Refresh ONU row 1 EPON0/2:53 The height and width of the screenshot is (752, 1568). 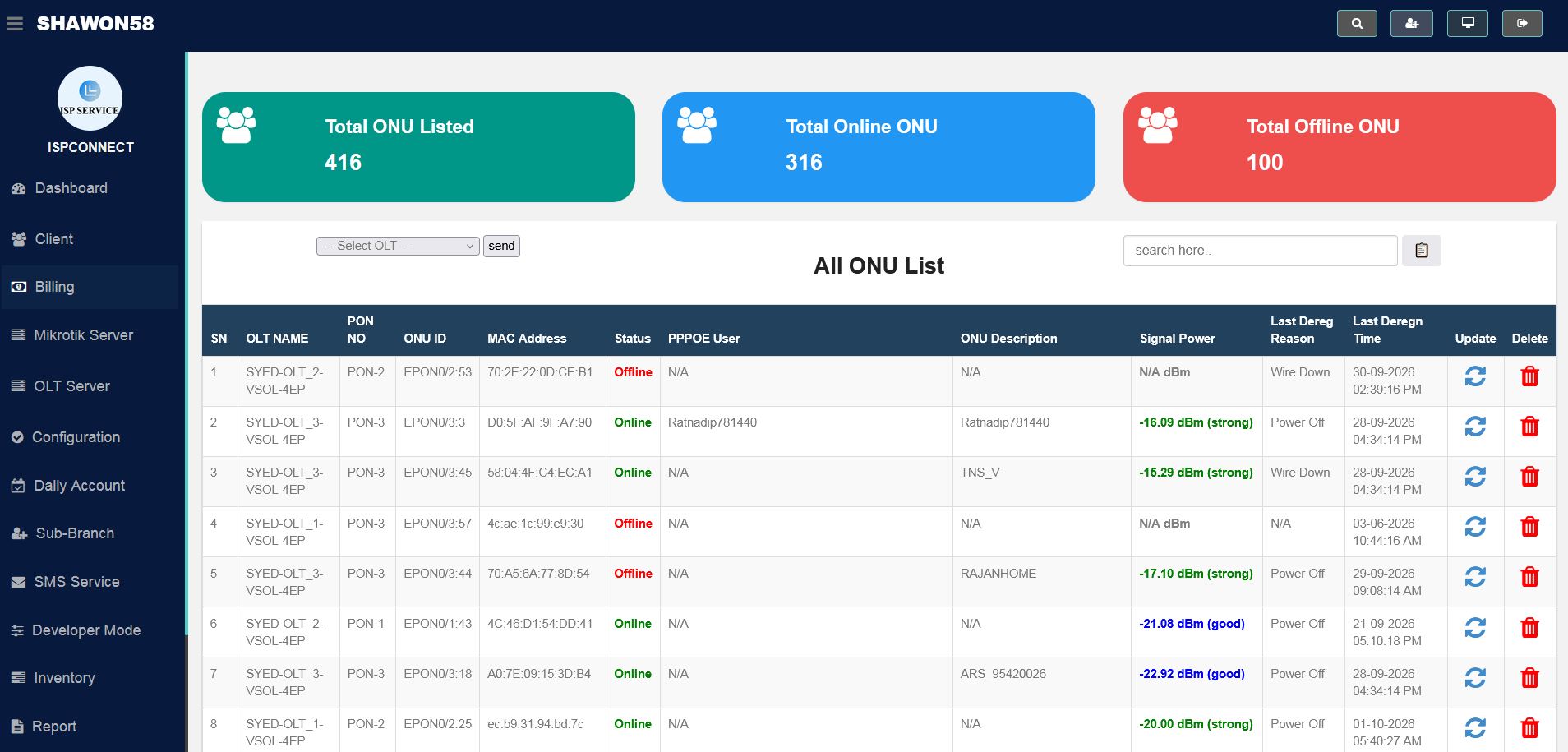[x=1475, y=376]
